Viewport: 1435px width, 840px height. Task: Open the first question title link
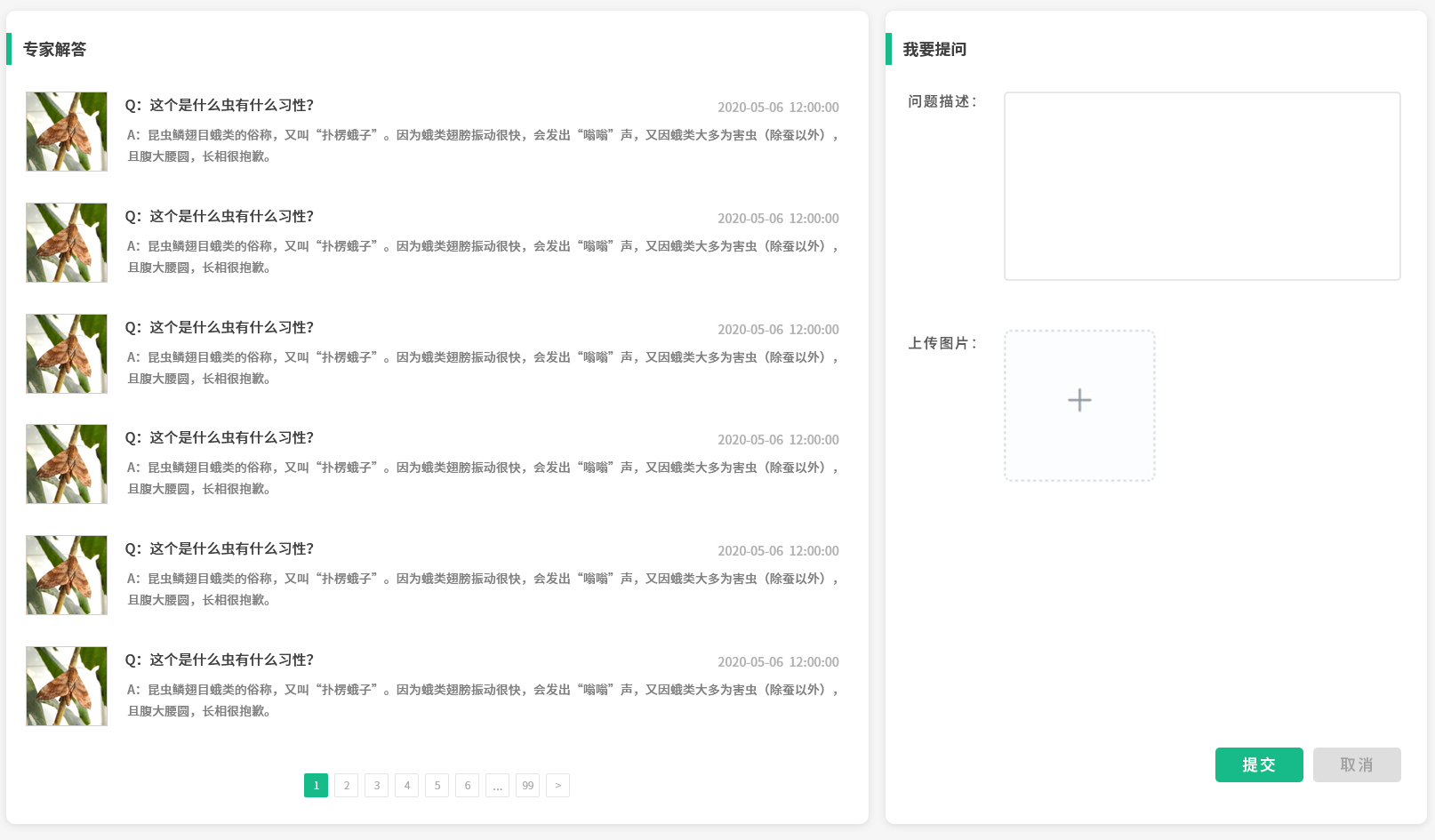click(220, 105)
